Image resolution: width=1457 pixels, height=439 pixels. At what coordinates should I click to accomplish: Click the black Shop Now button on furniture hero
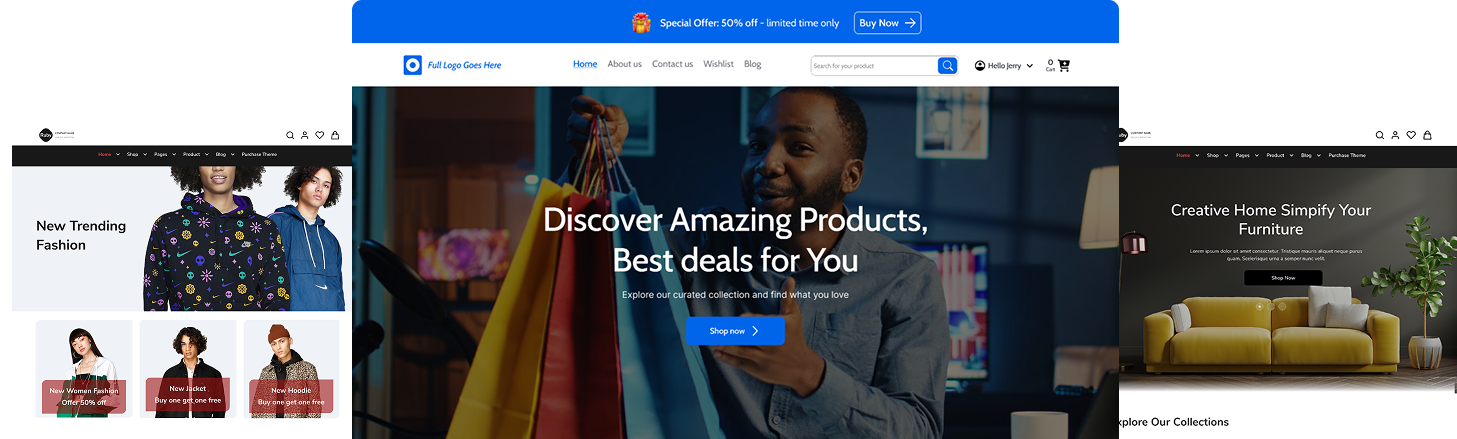tap(1283, 278)
